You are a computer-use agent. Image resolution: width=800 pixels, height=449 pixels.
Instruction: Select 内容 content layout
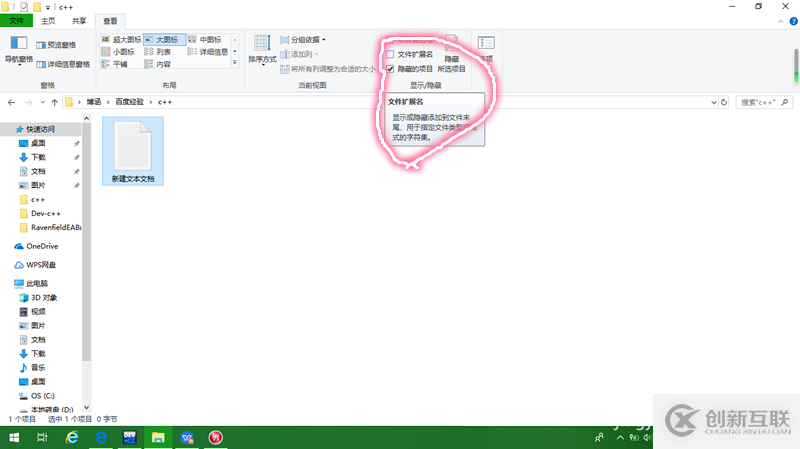click(x=158, y=64)
